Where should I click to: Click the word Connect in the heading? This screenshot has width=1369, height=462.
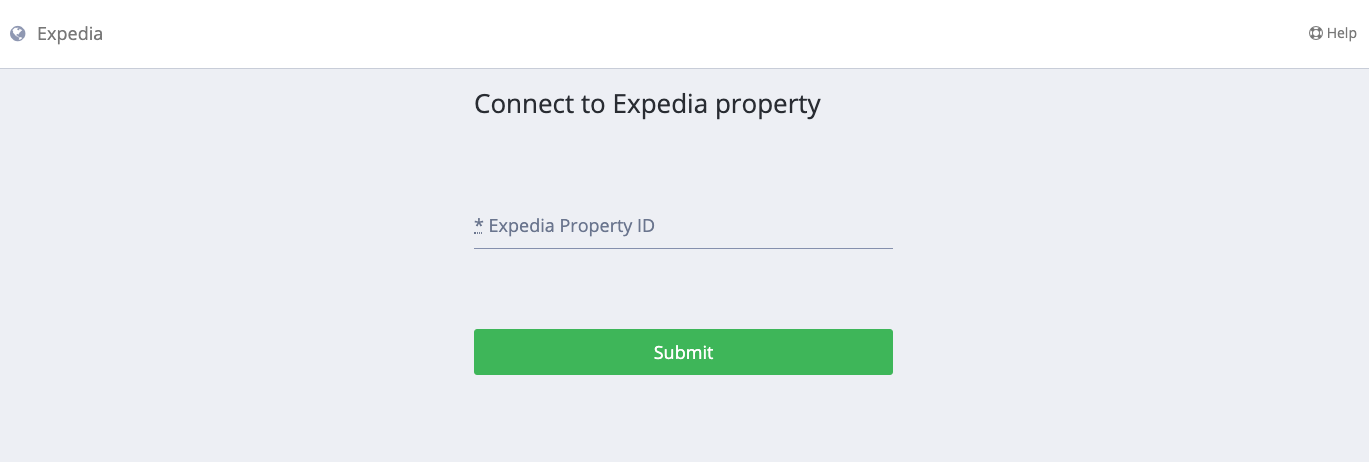tap(523, 104)
